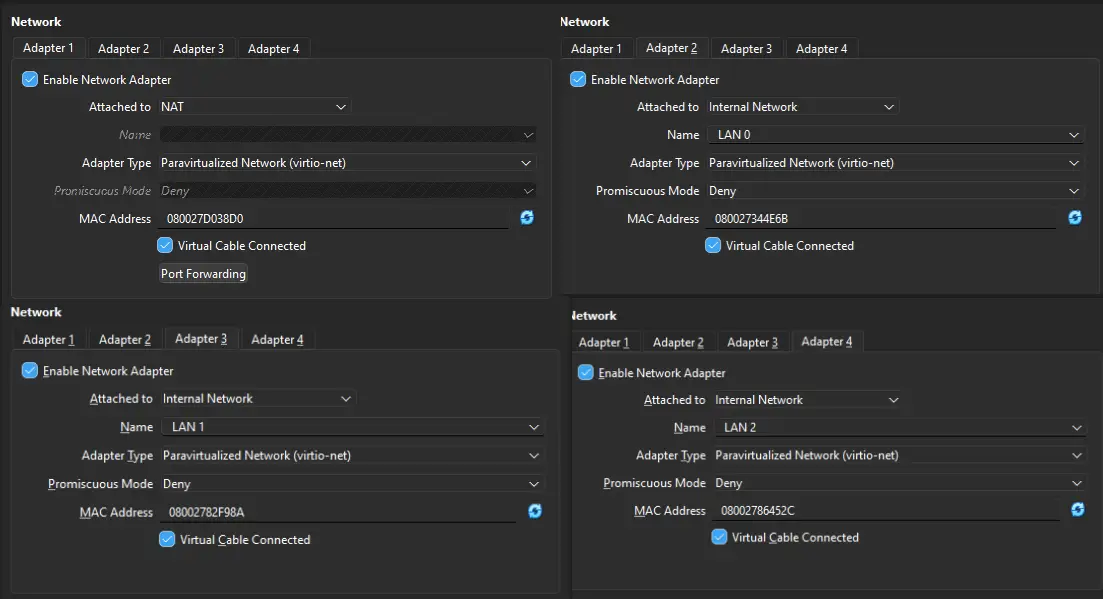Open the Attached to dropdown showing NAT
Screen dimensions: 1103x599
[x=254, y=107]
